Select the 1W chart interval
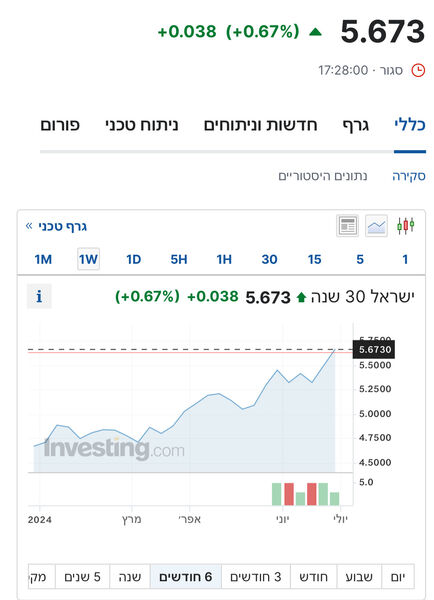 point(88,259)
